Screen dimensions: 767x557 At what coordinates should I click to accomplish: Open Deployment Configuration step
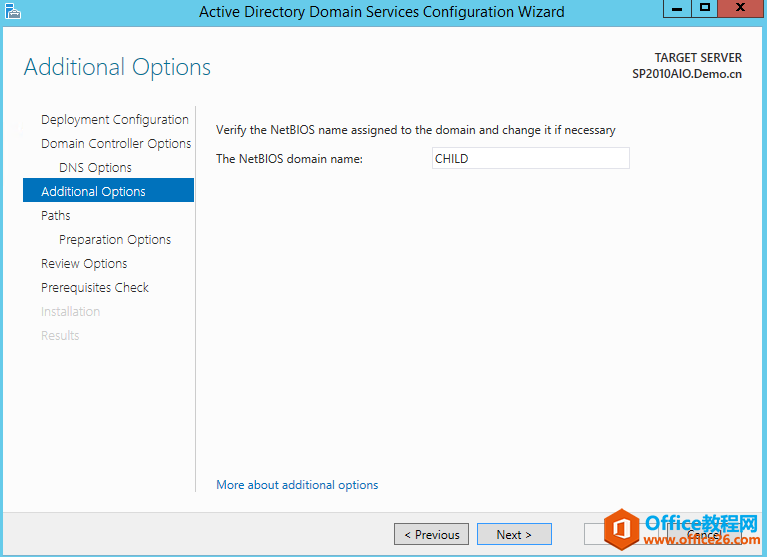coord(114,120)
